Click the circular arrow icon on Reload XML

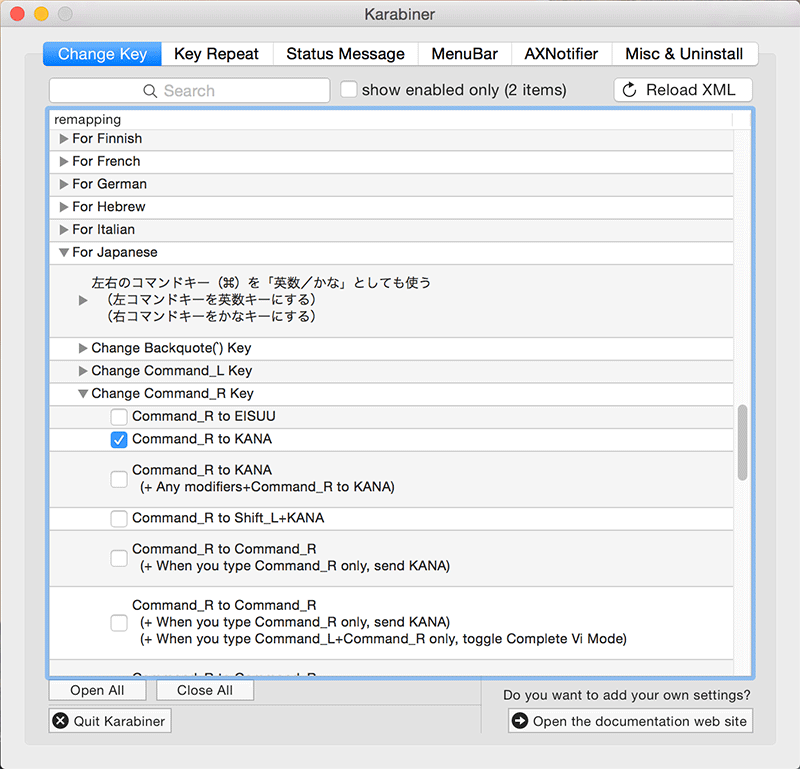(630, 90)
